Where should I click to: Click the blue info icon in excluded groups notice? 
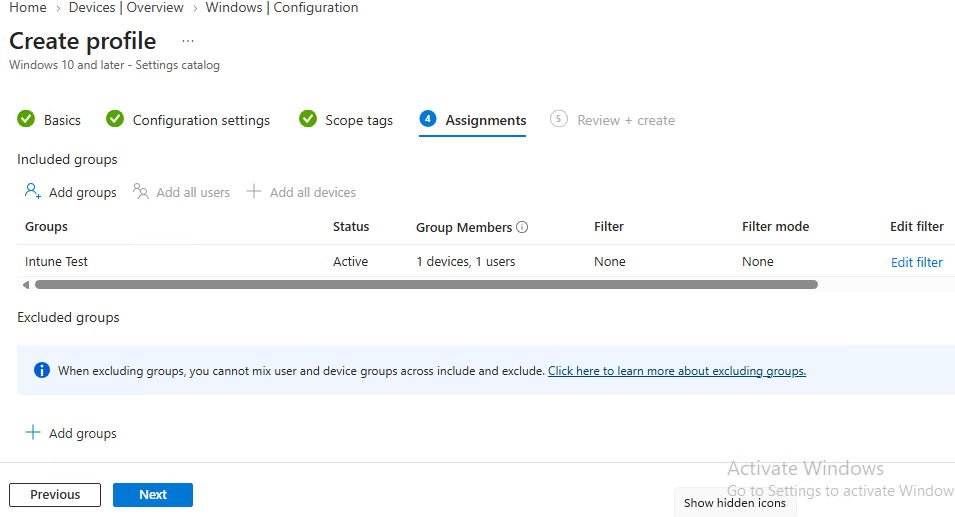[41, 370]
